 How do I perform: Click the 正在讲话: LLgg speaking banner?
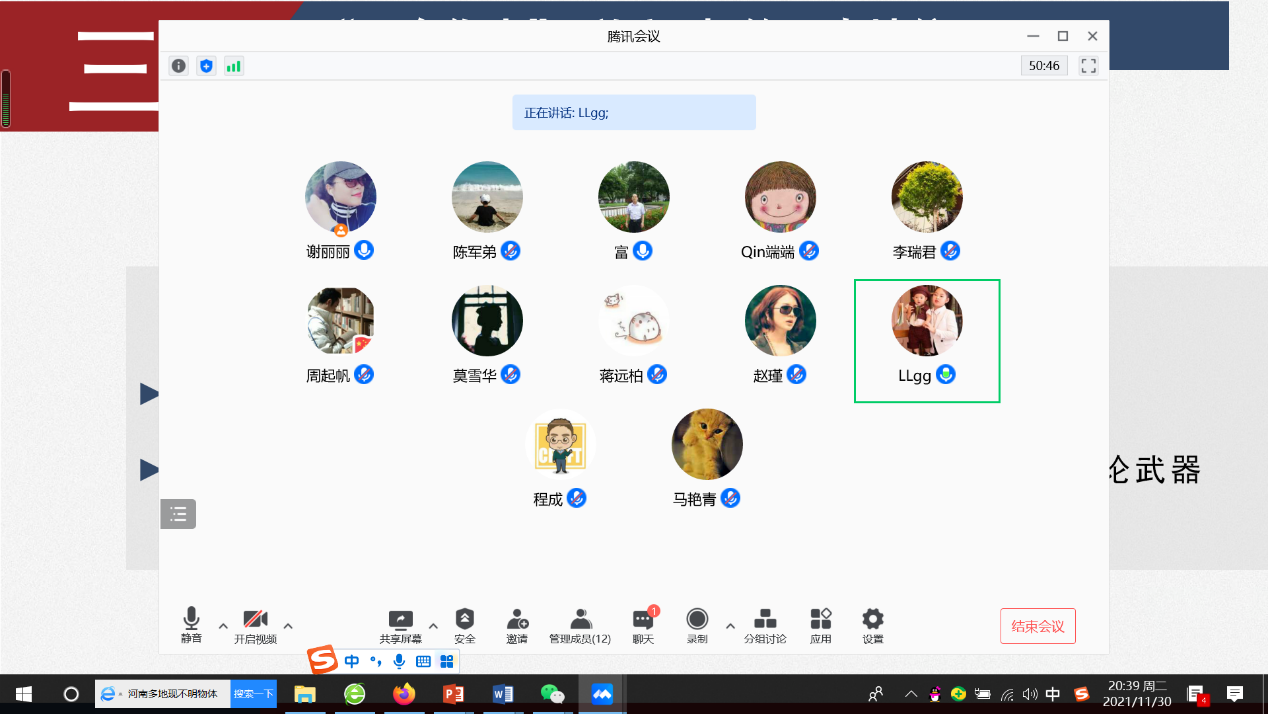(634, 113)
